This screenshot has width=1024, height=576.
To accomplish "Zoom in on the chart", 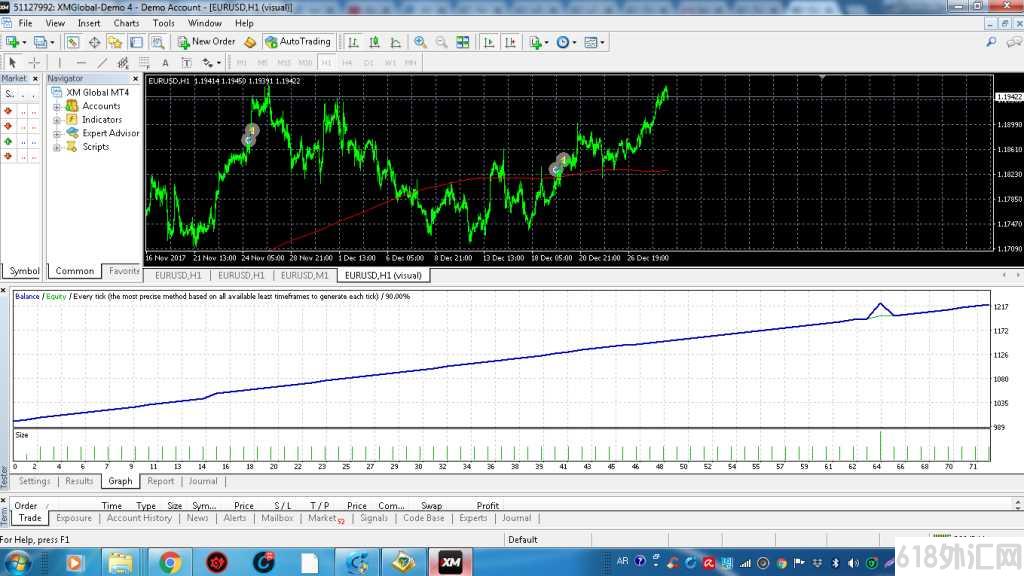I will coord(420,42).
